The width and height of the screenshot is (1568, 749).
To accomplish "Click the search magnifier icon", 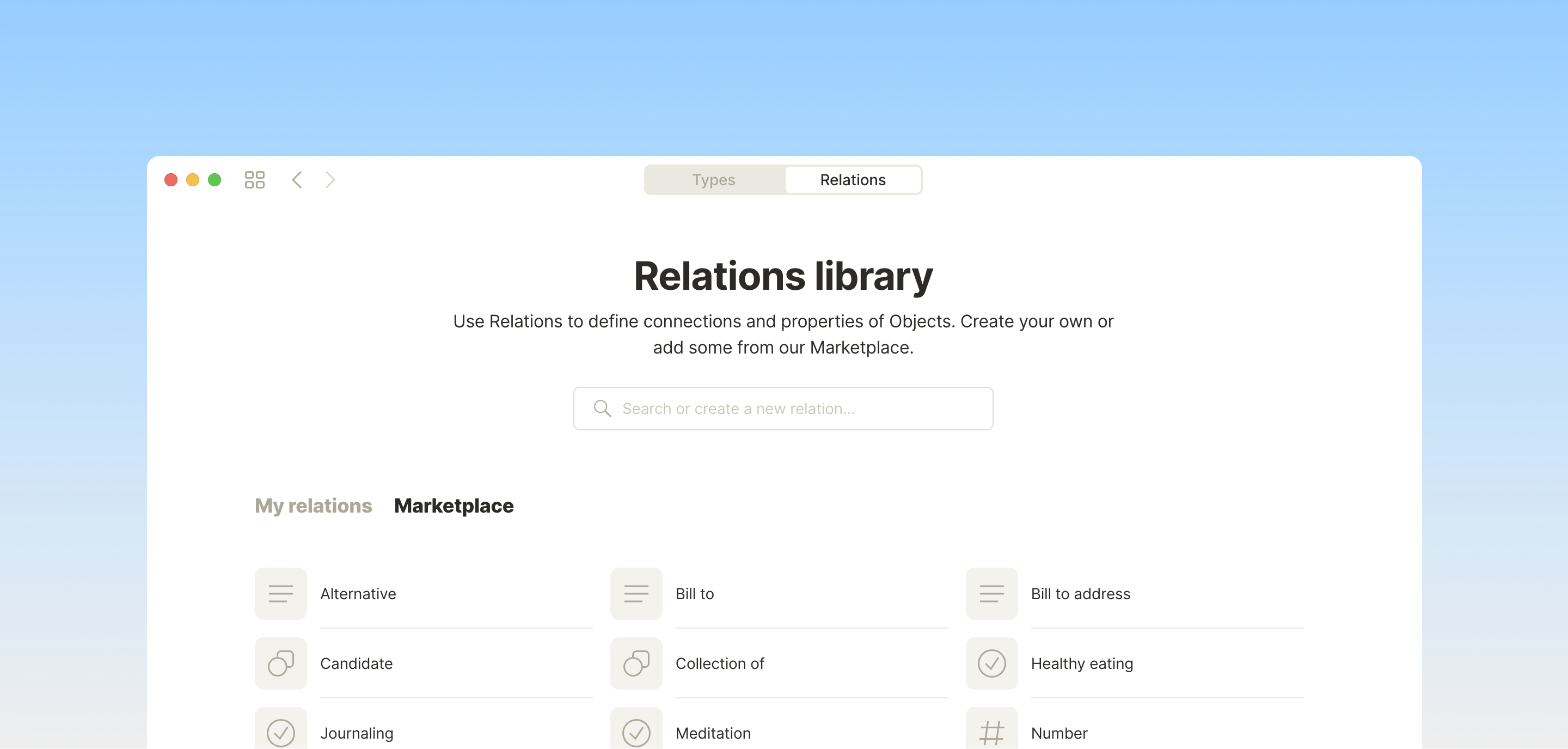I will [x=602, y=409].
